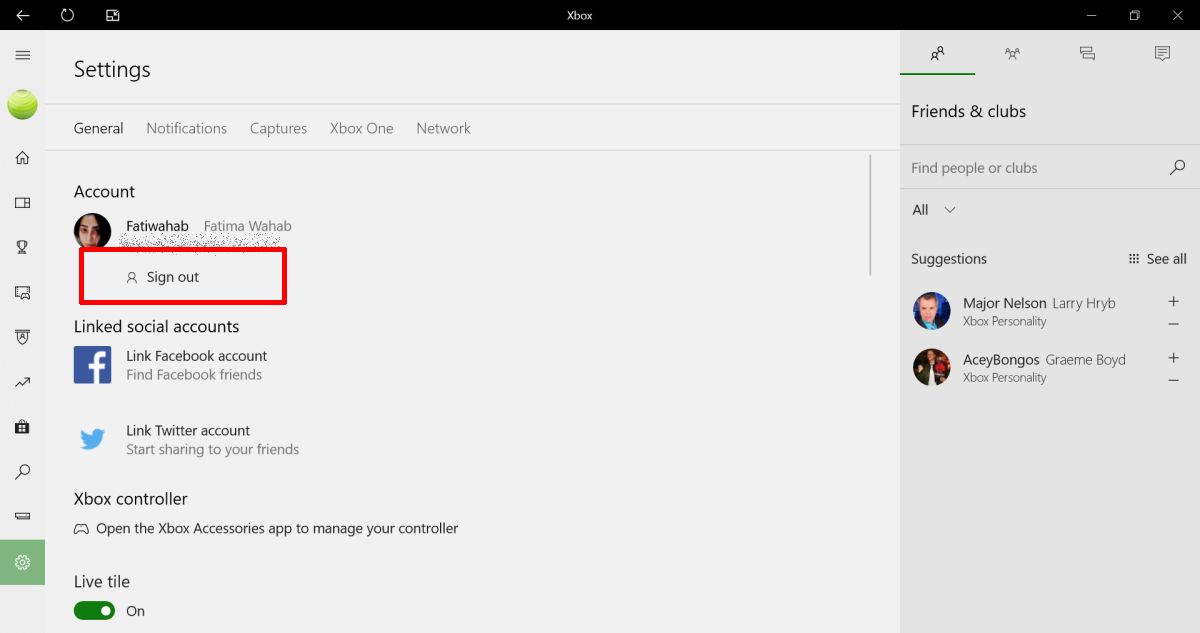
Task: Open the Microsoft Store bag icon
Action: [x=22, y=427]
